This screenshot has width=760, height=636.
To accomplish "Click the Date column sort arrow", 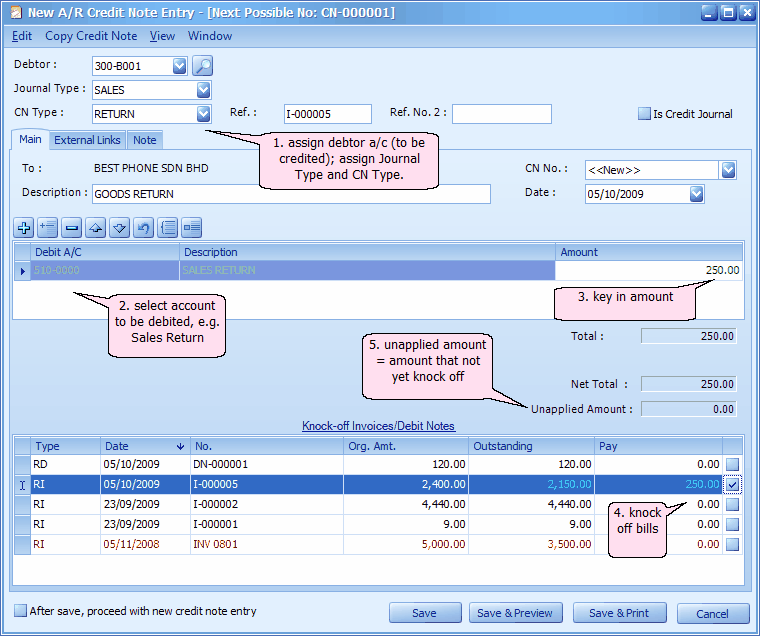I will tap(180, 446).
